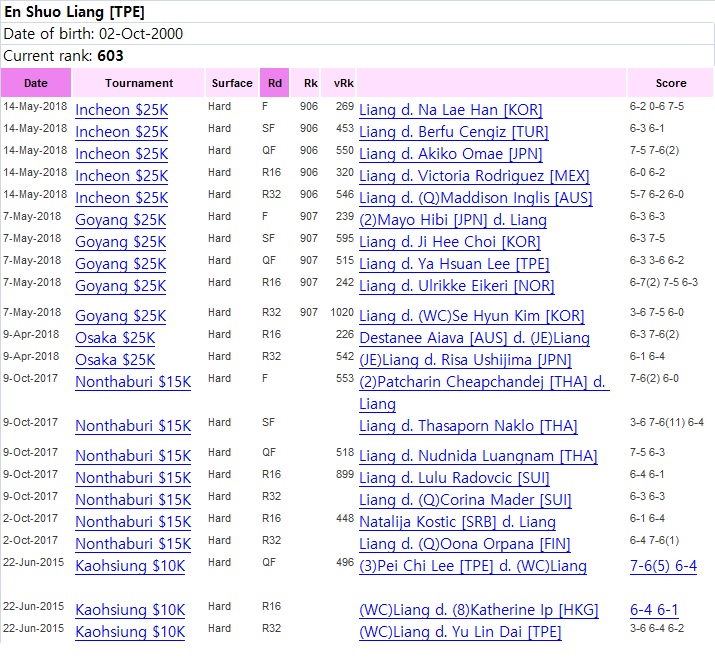The width and height of the screenshot is (715, 661).
Task: Select the vRk value 1020
Action: tap(342, 312)
